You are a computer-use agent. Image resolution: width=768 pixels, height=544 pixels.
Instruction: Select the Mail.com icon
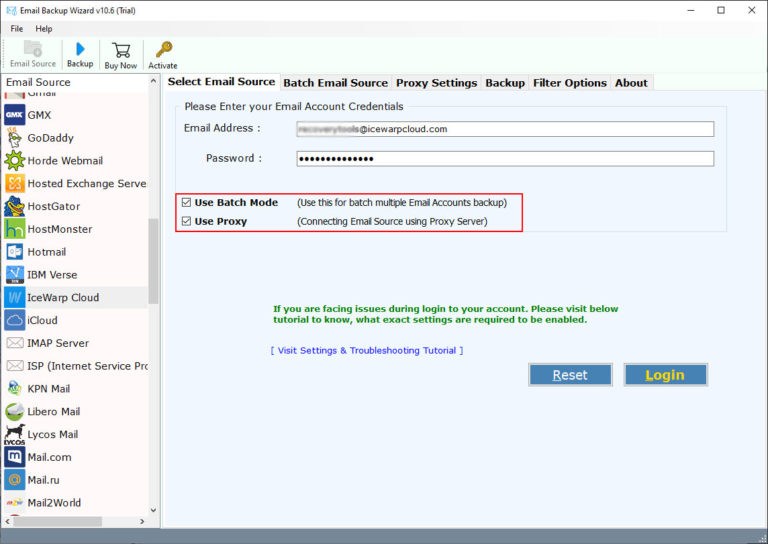15,457
